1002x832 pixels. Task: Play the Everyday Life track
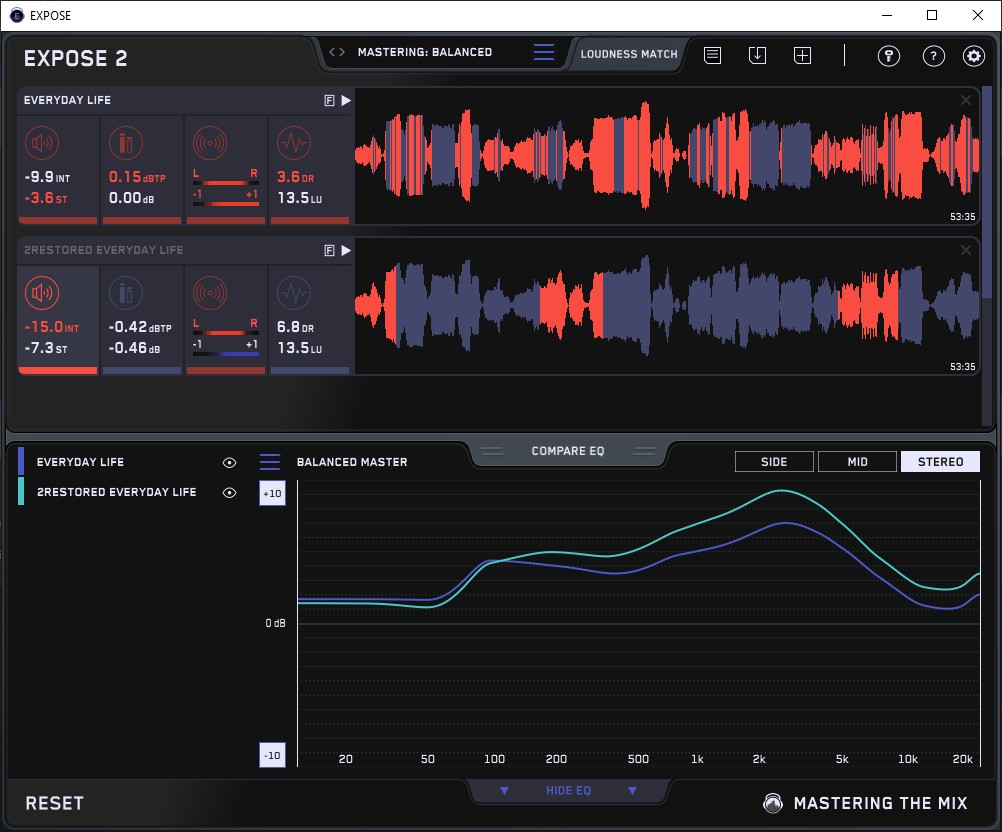click(x=346, y=100)
